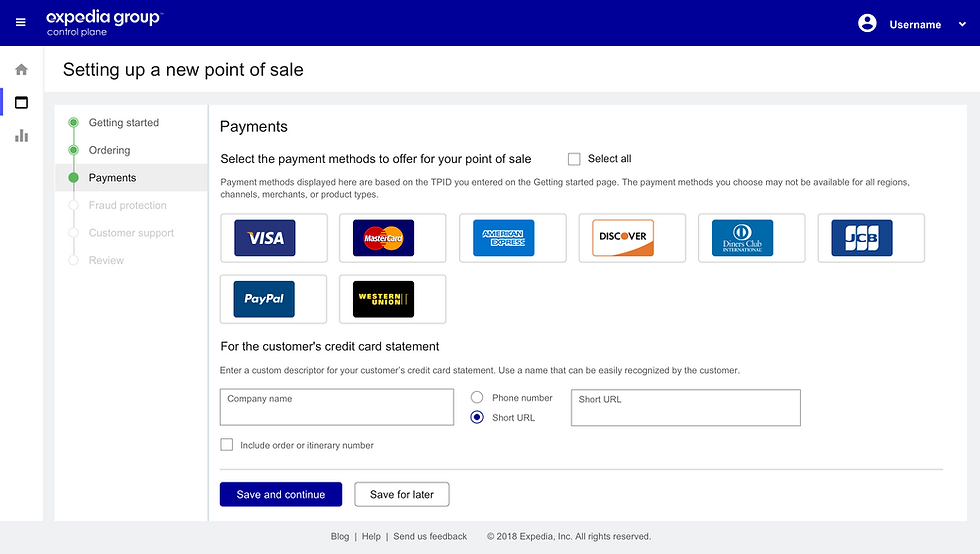Open the Fraud protection step
980x554 pixels.
coord(128,205)
